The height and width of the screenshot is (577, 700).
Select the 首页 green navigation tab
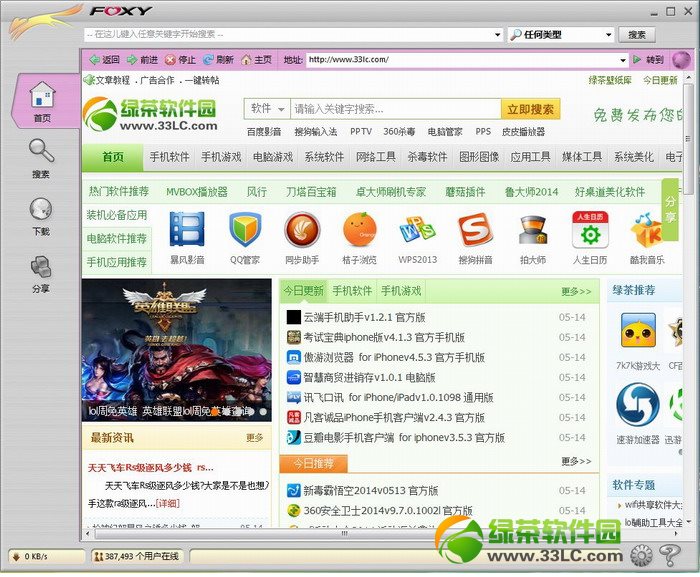(113, 157)
